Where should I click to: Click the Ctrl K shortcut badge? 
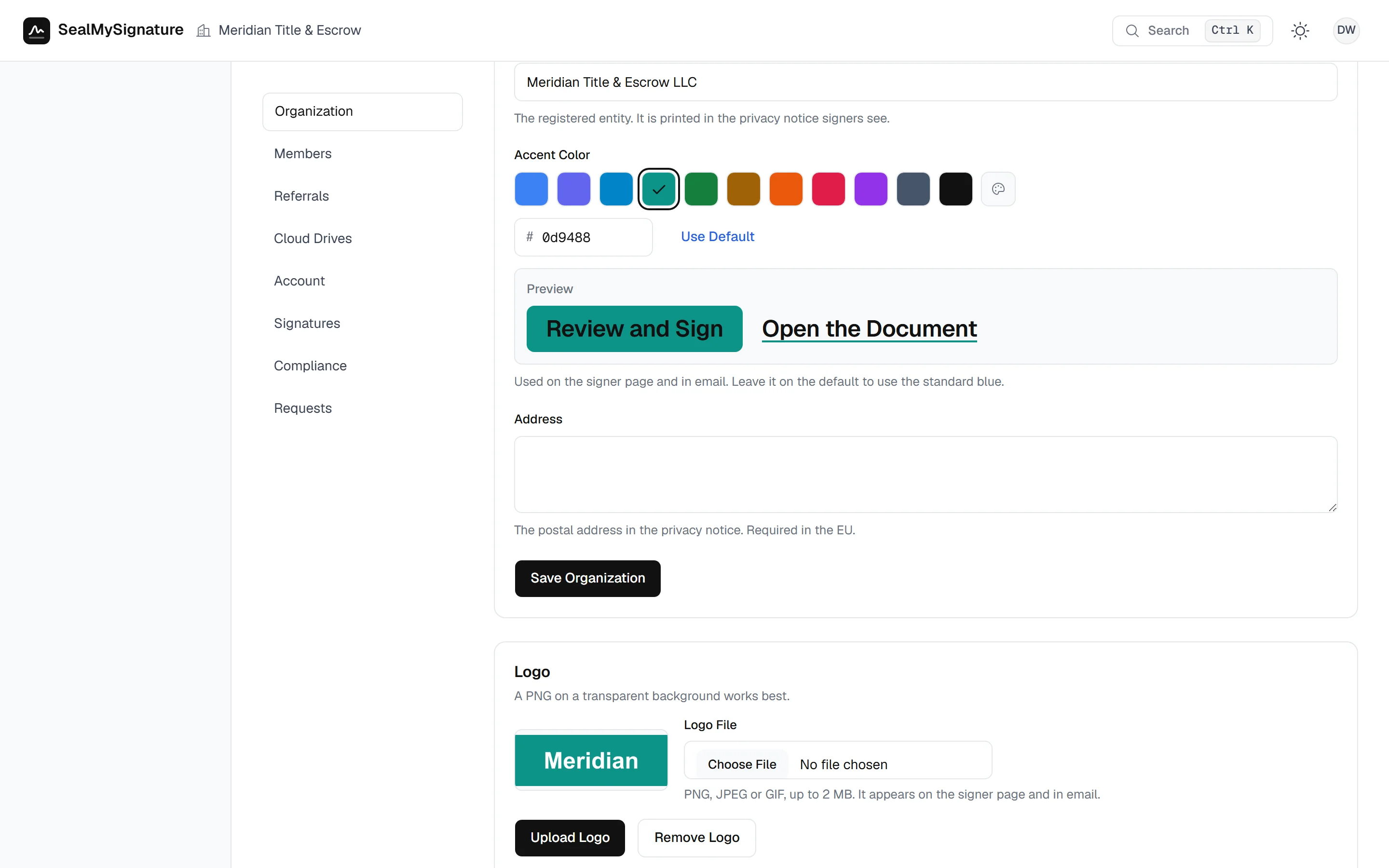coord(1232,30)
